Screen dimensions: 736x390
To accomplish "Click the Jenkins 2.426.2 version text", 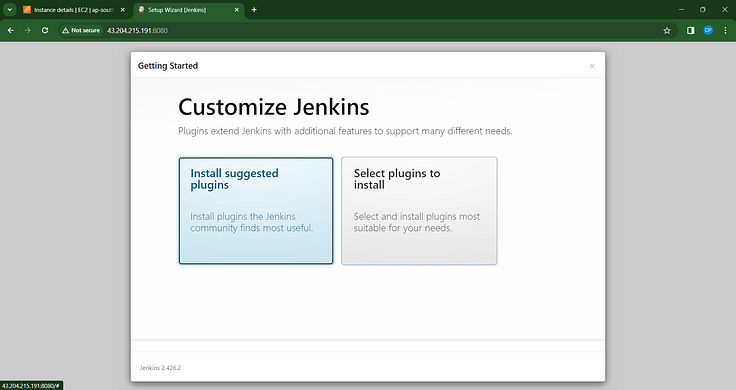I will pos(161,368).
